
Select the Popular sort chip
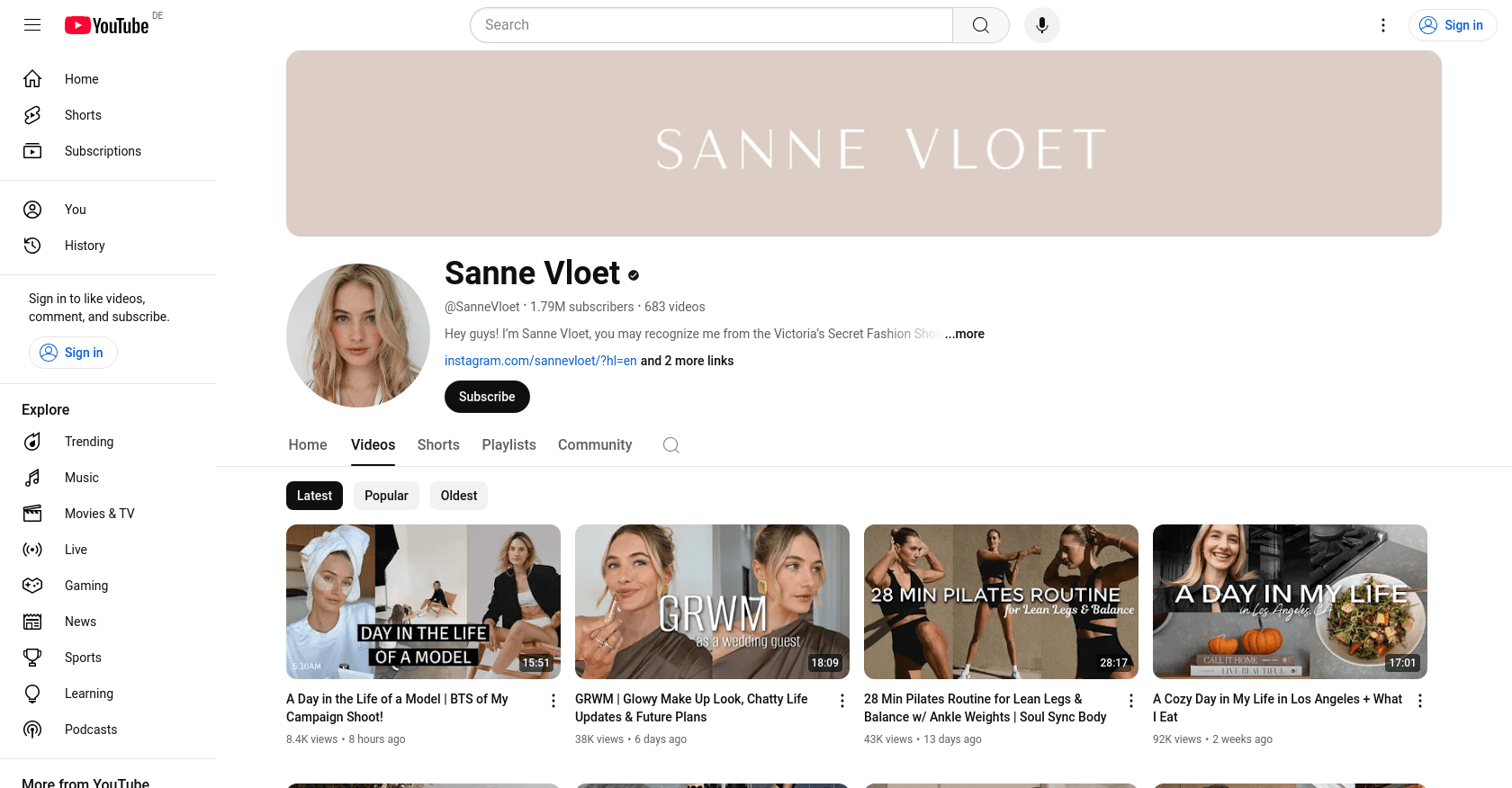coord(386,496)
